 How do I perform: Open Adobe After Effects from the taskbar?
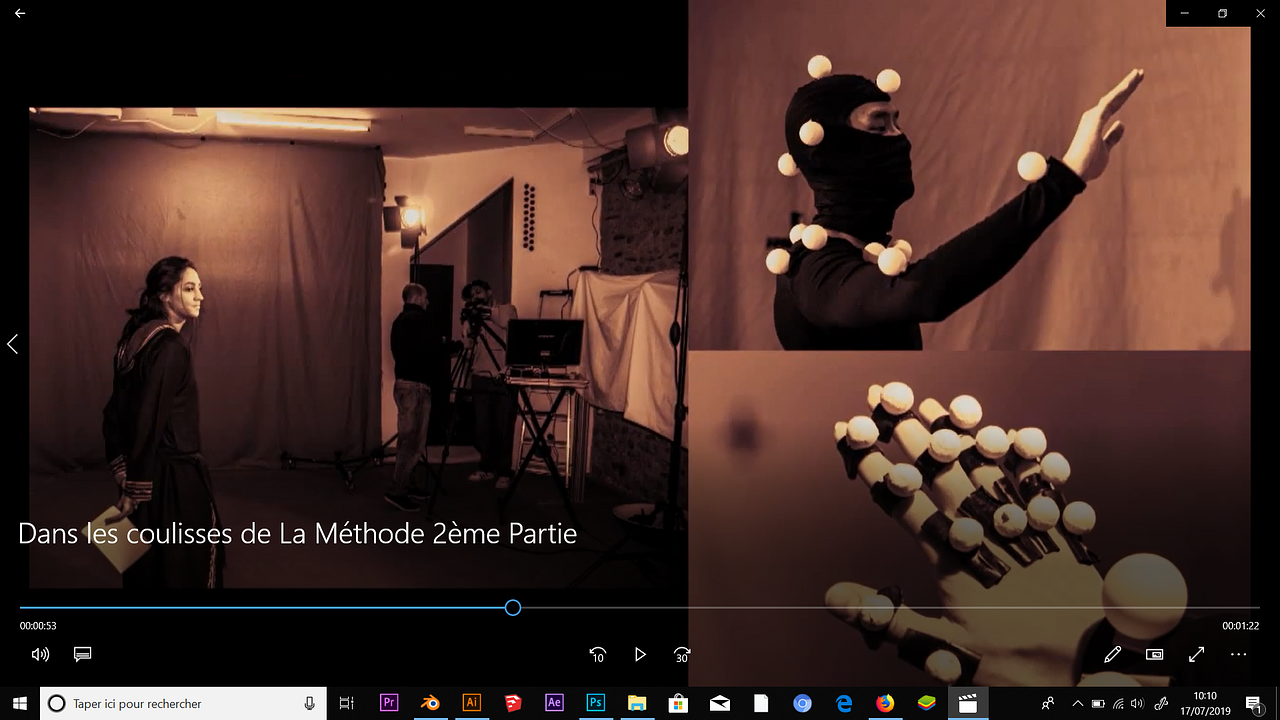pyautogui.click(x=554, y=703)
